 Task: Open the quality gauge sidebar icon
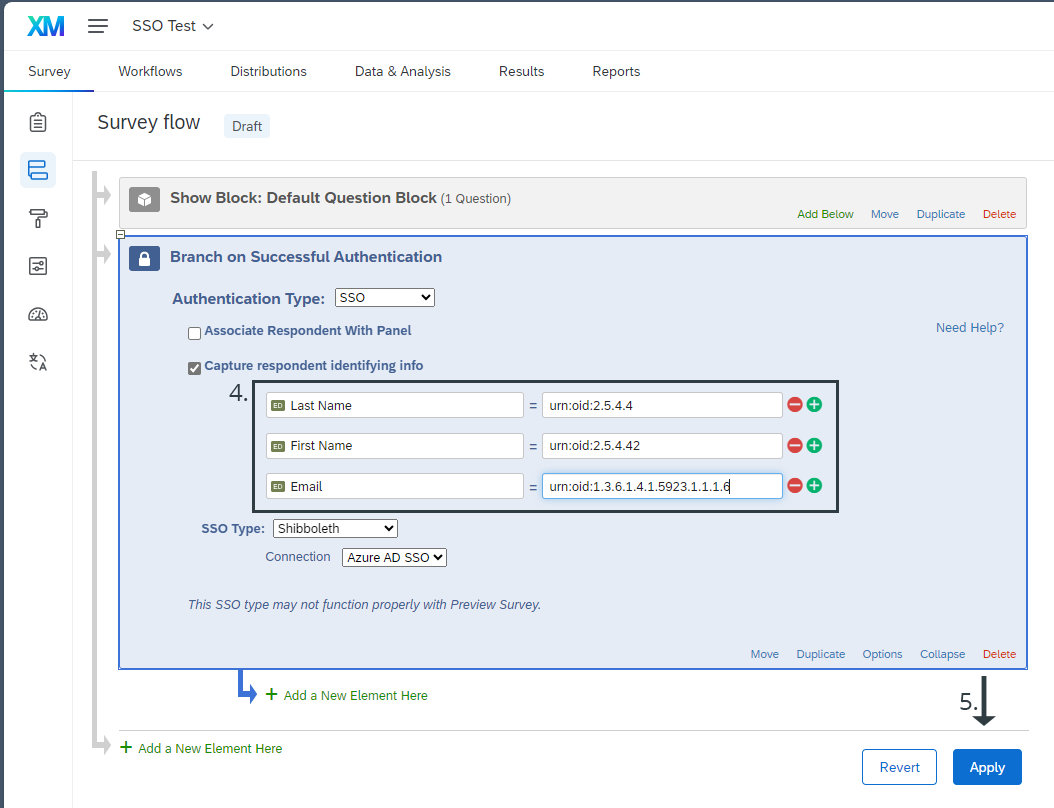[x=38, y=314]
